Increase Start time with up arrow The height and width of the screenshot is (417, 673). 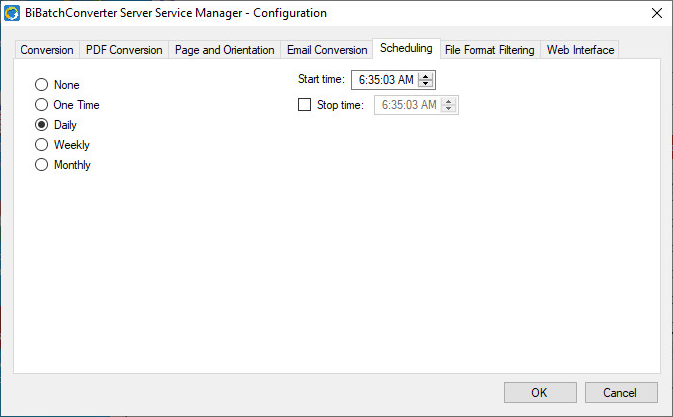(x=426, y=77)
